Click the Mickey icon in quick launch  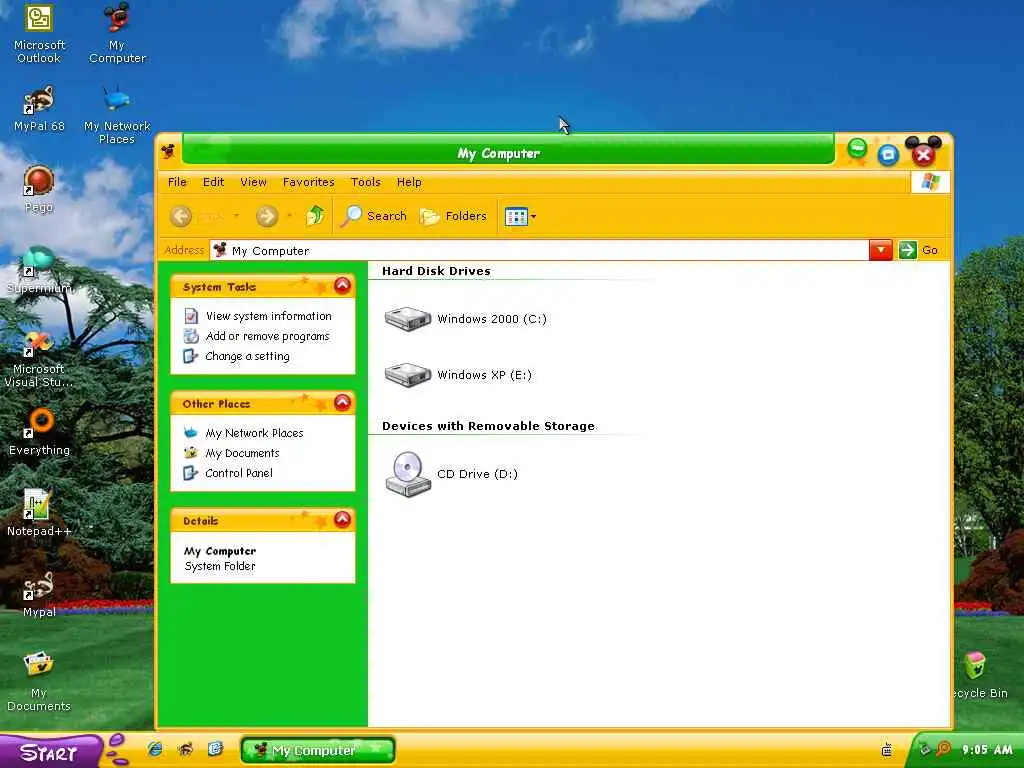(x=185, y=749)
